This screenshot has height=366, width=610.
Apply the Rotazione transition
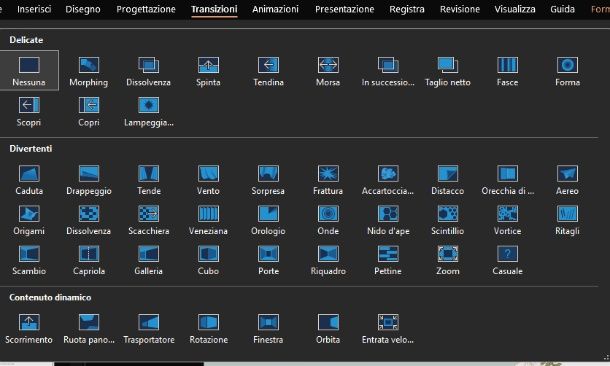coord(208,329)
